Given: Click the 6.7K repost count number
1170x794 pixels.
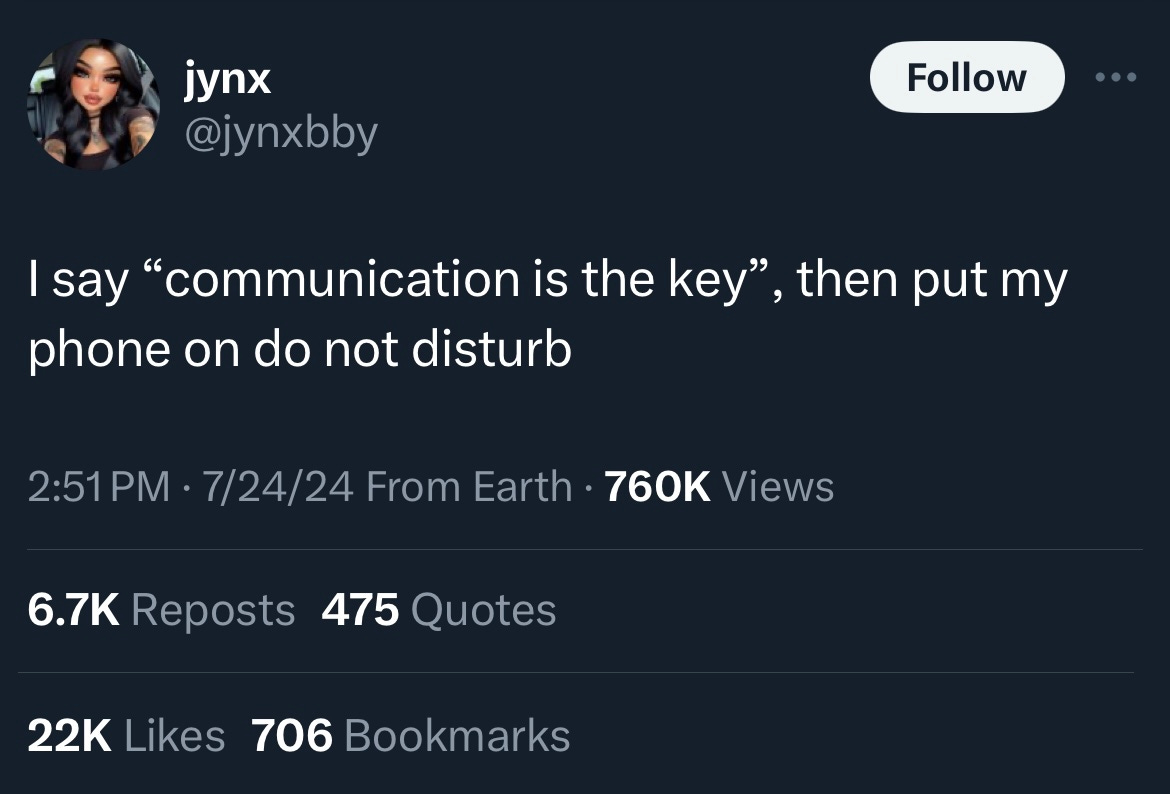Looking at the screenshot, I should pyautogui.click(x=73, y=610).
